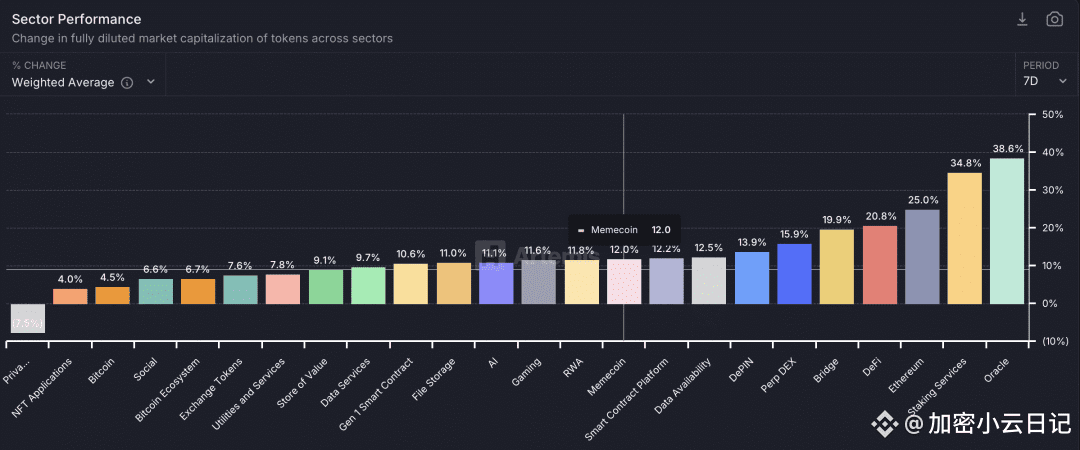Click the green Store of Value bar
The image size is (1080, 450).
pos(326,287)
